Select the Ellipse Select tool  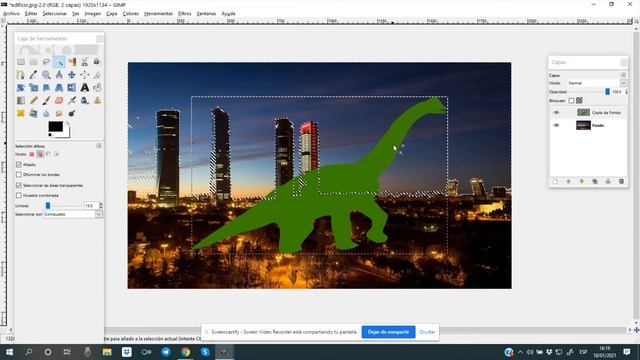33,62
